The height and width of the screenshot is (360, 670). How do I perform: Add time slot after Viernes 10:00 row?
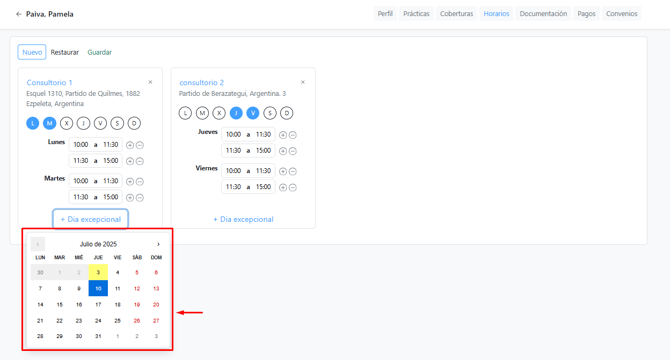283,171
